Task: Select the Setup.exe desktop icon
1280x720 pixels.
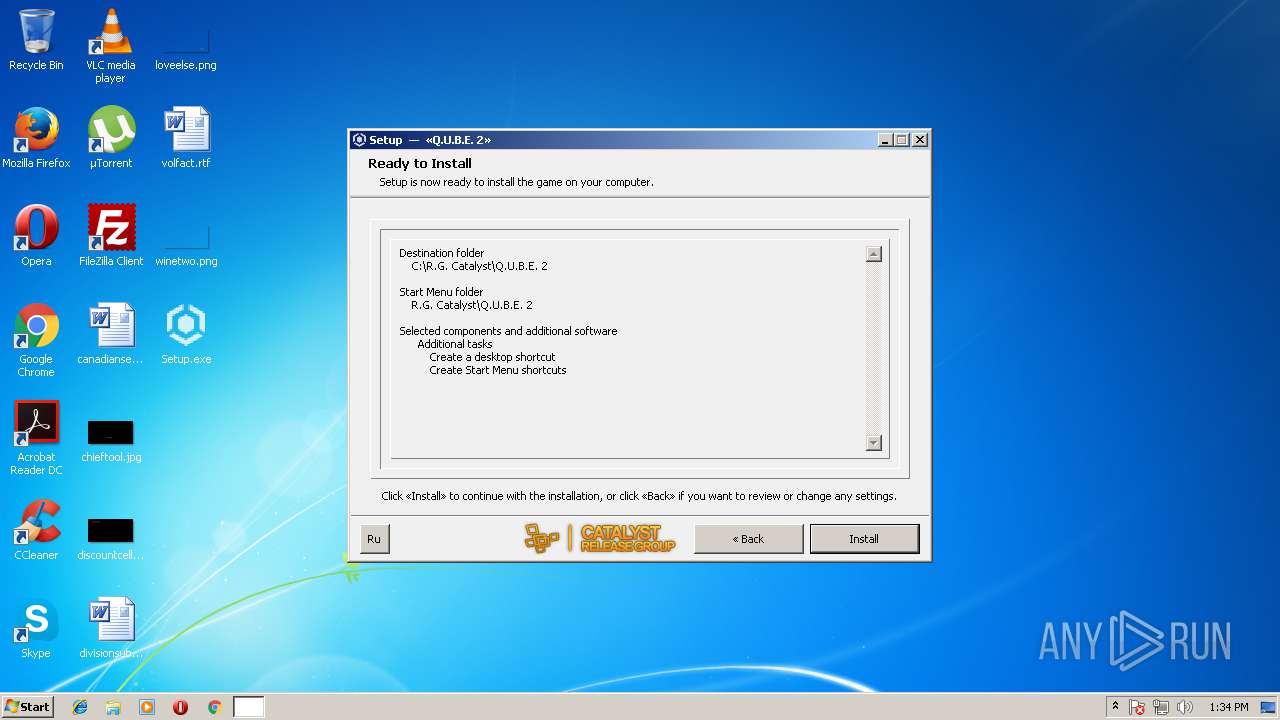Action: pos(186,334)
